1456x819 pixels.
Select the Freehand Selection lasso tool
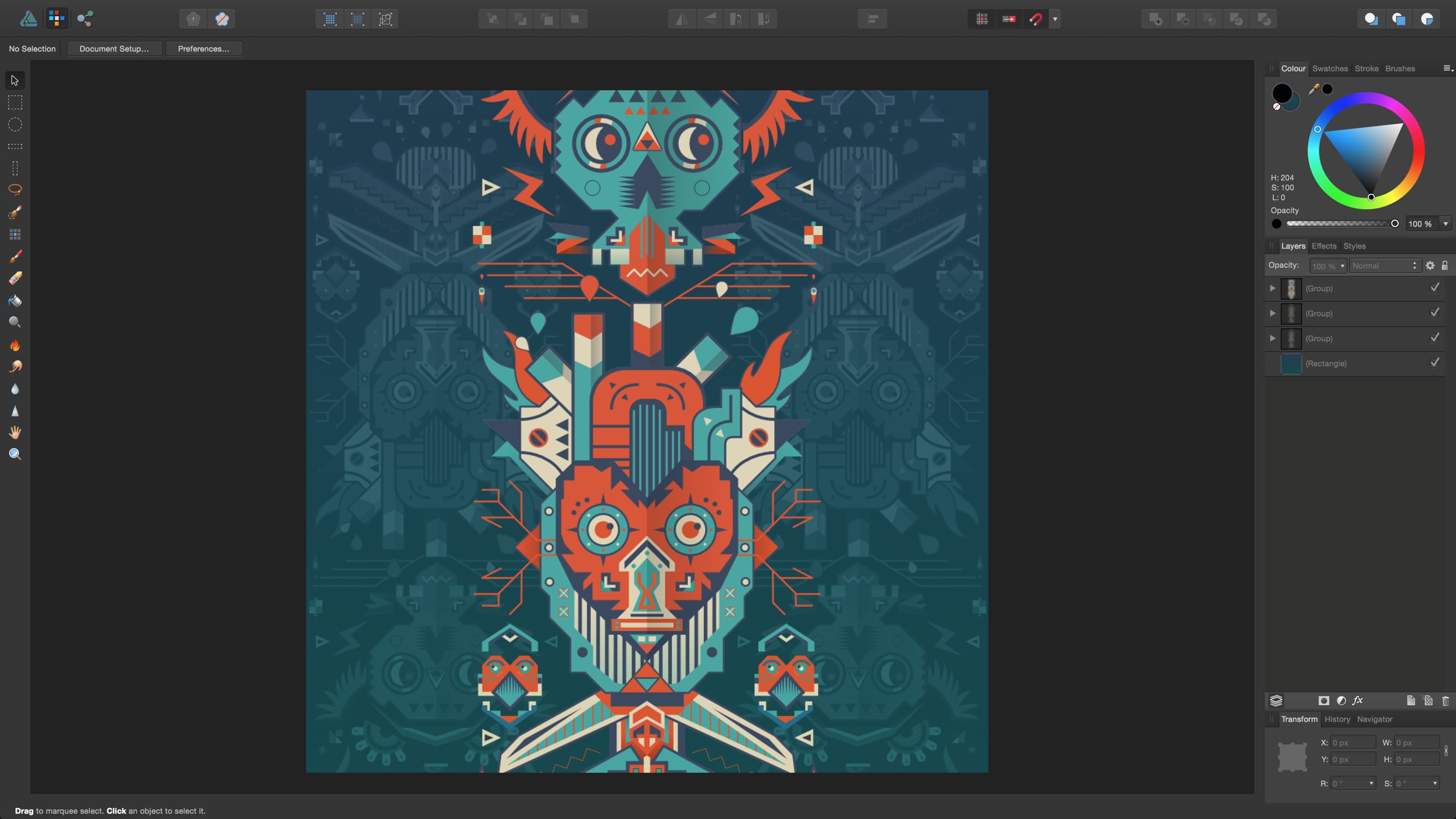[15, 189]
